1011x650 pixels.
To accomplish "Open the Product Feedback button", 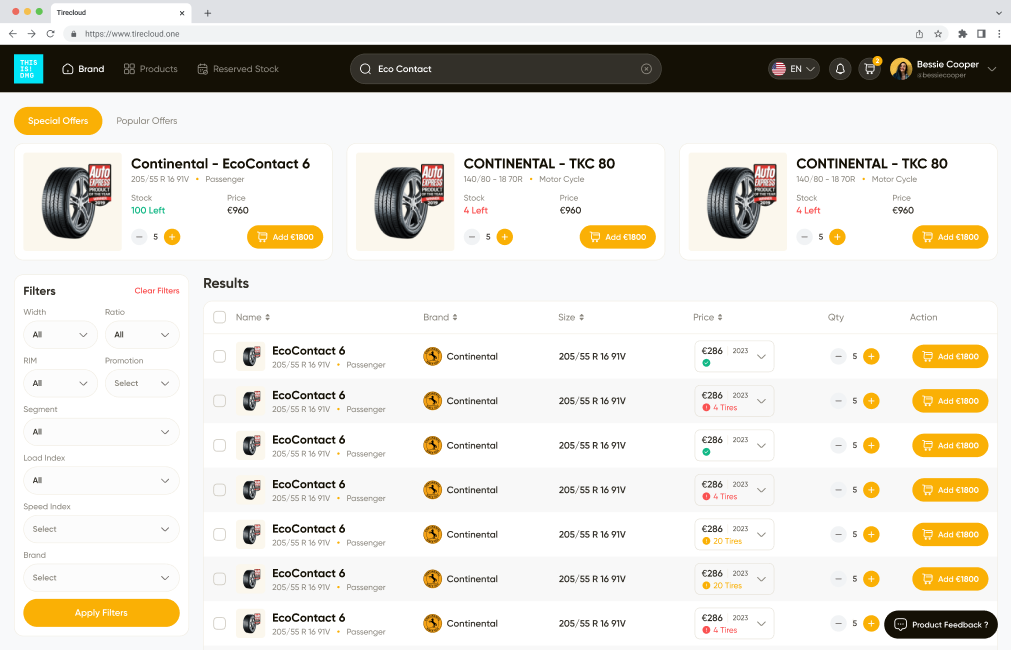I will coord(941,624).
